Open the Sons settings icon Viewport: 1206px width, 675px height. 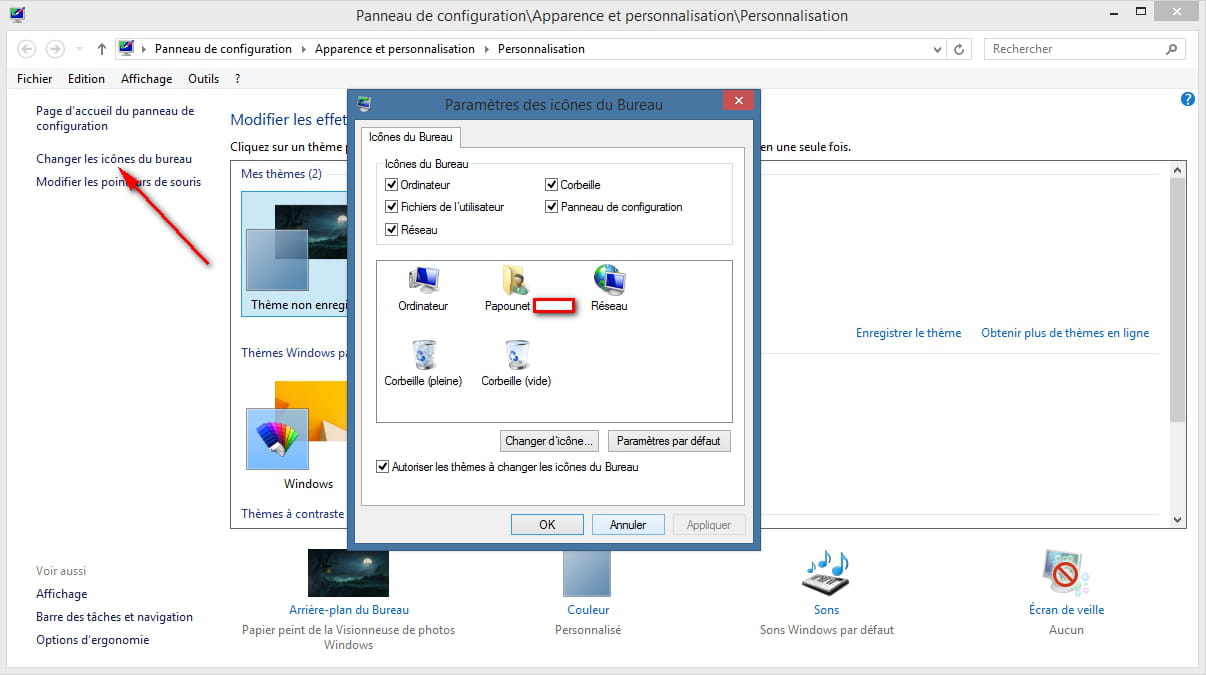(826, 573)
